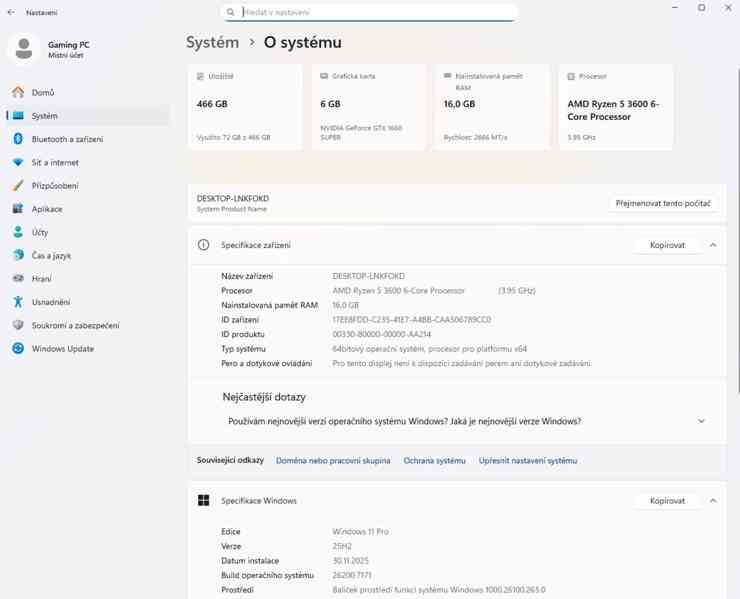Collapse the Specifikace Windows section
The image size is (740, 599).
pos(713,501)
